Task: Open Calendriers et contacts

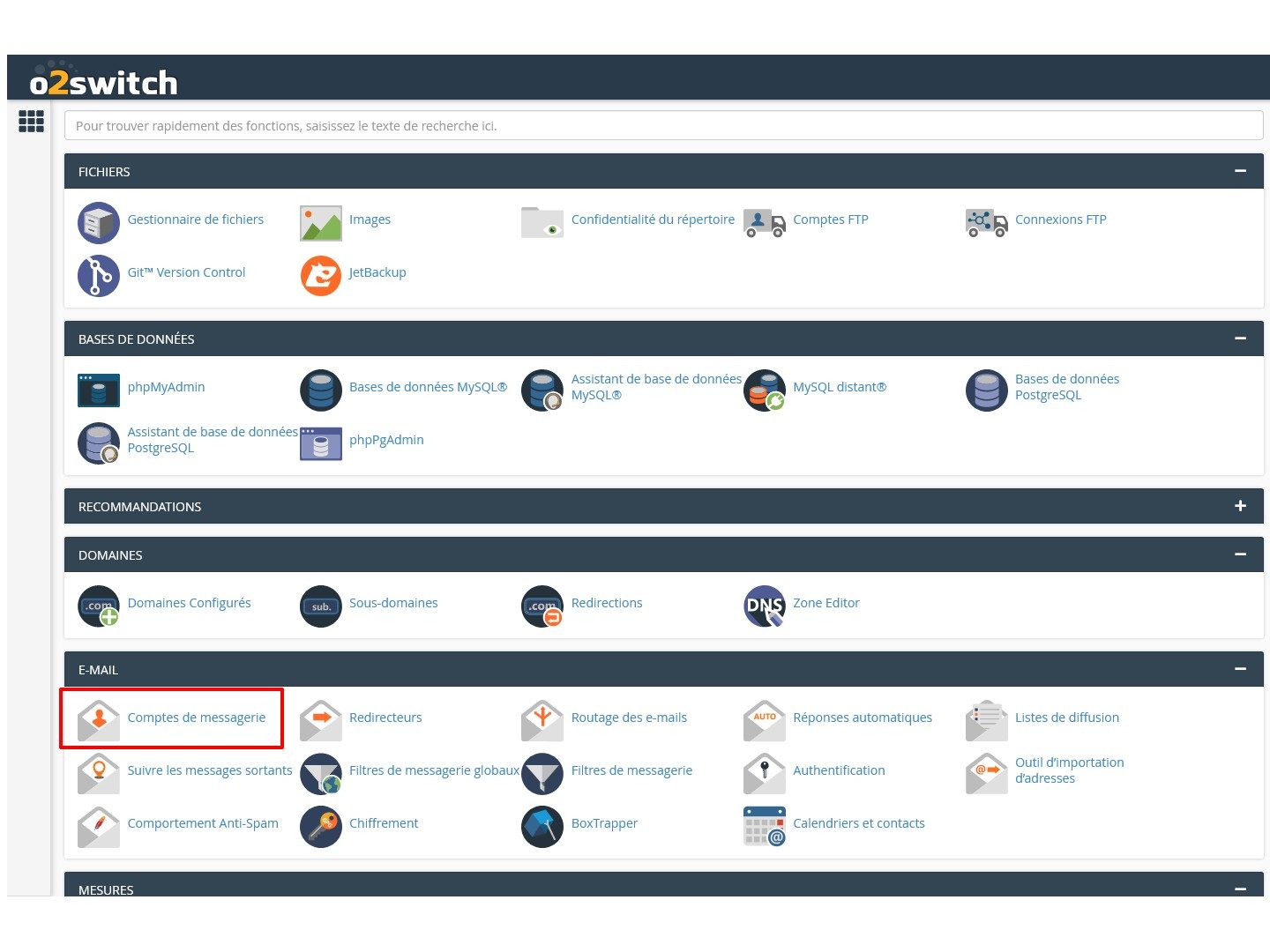Action: [x=859, y=823]
